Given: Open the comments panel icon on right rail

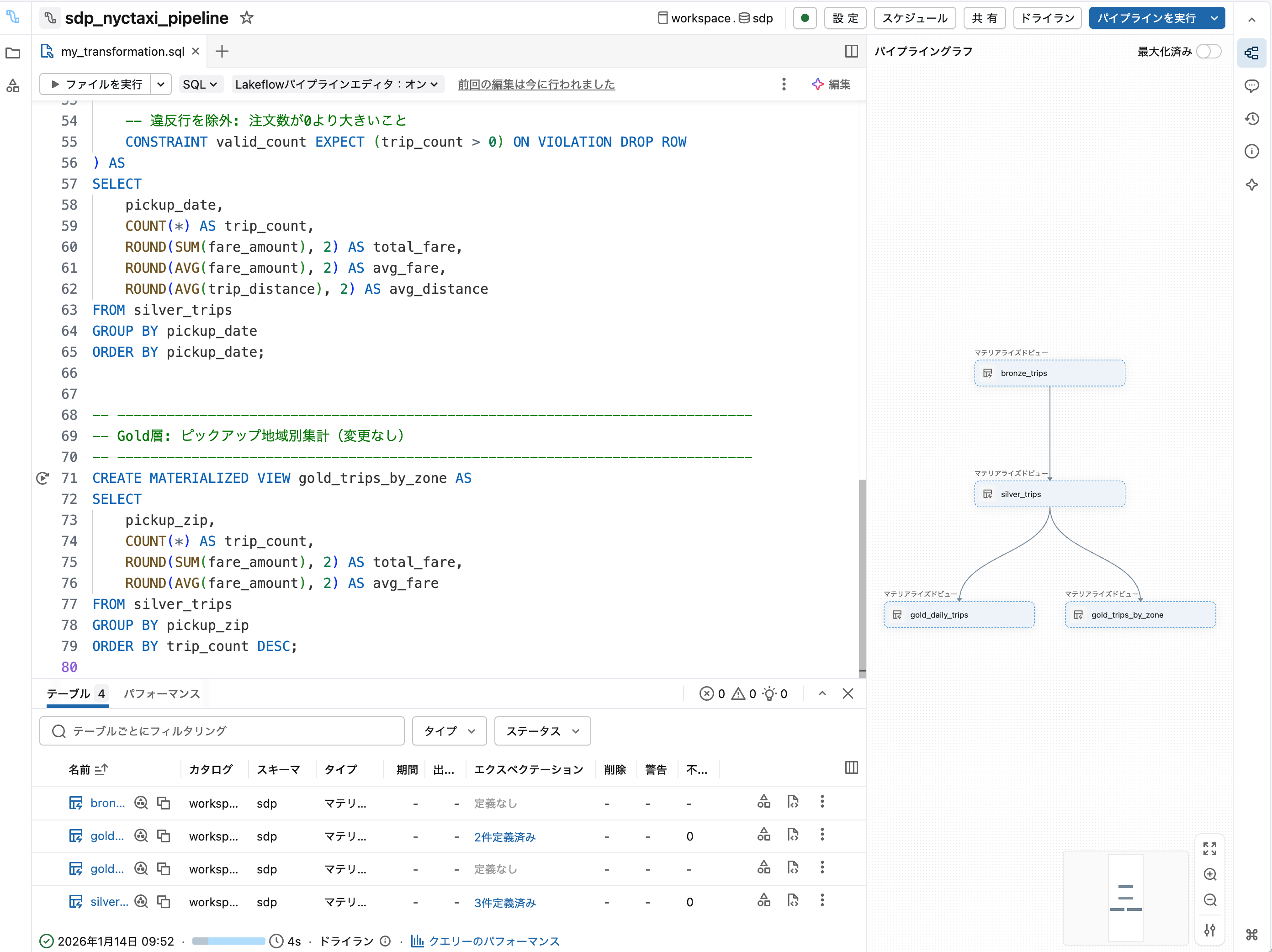Looking at the screenshot, I should [x=1252, y=86].
